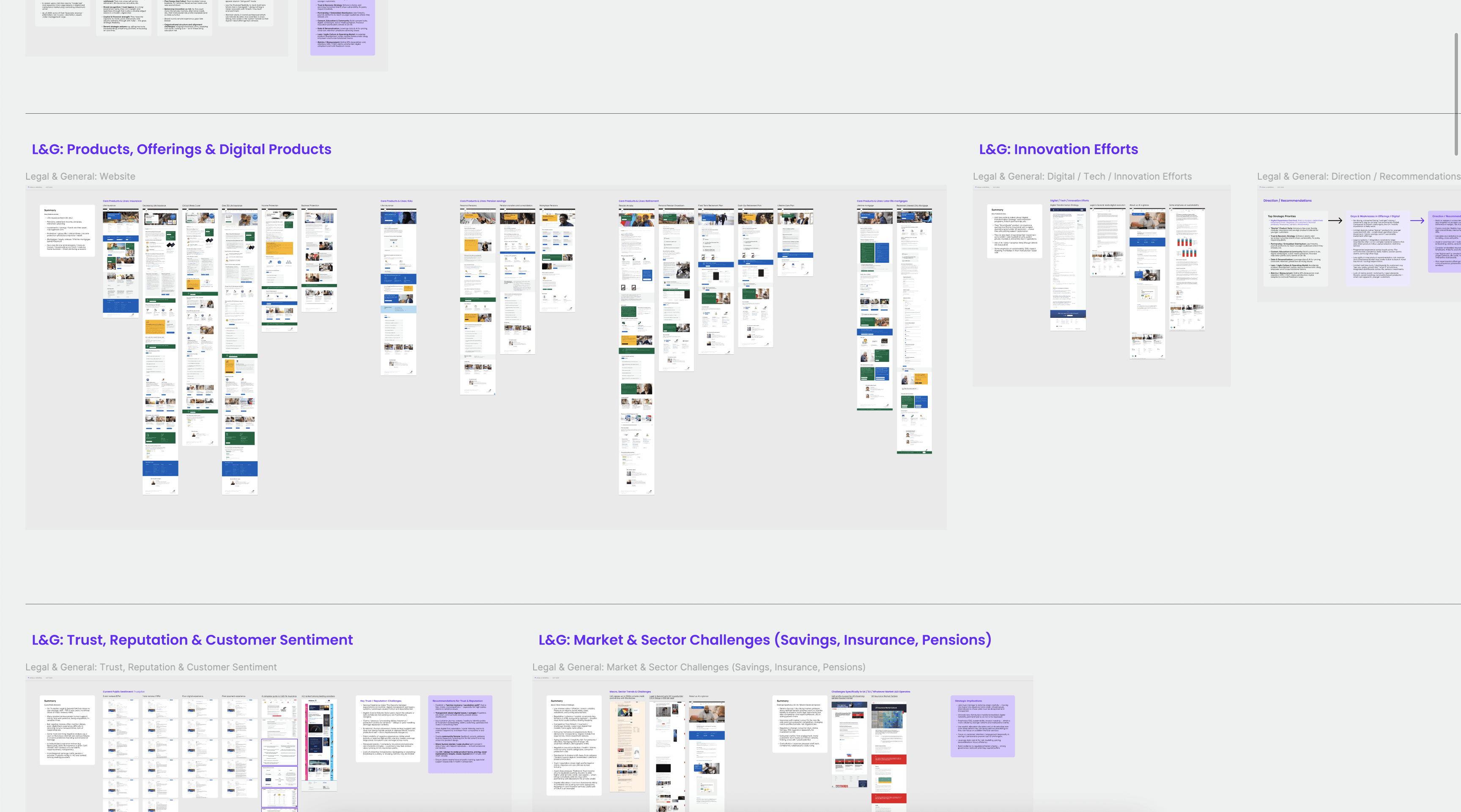This screenshot has height=812, width=1461.
Task: Select 'L&G: Products, Offerings & Digital Products' heading
Action: click(181, 149)
